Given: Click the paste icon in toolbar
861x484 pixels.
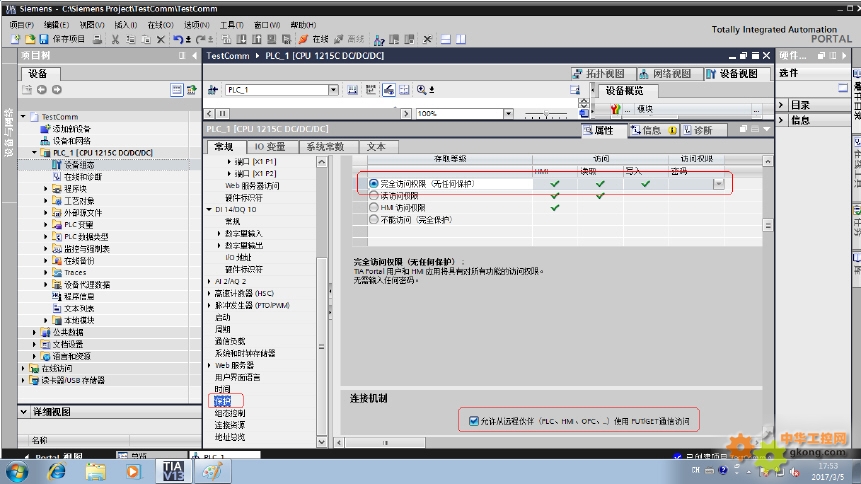Looking at the screenshot, I should [146, 39].
